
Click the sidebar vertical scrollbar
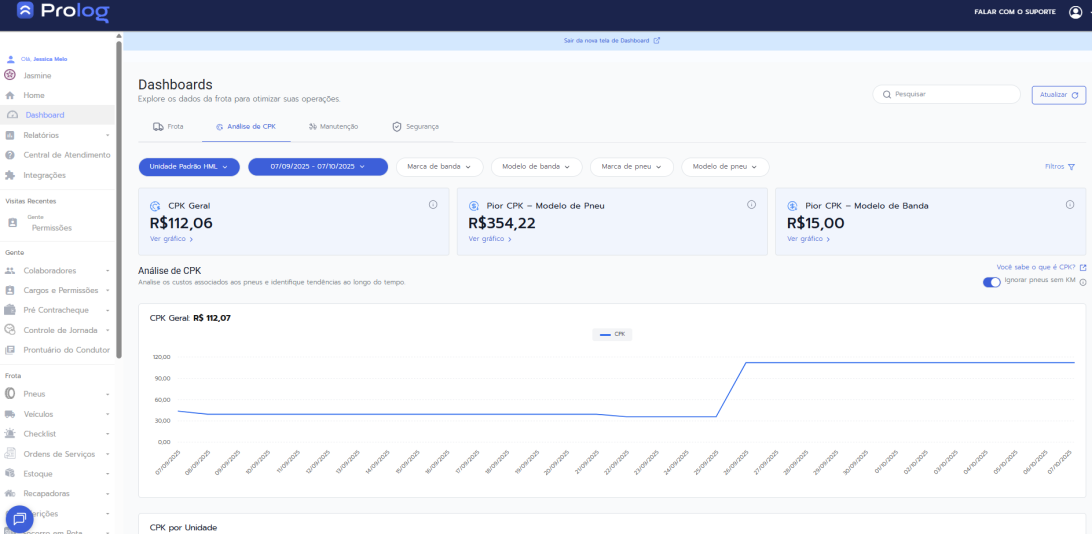(x=119, y=200)
